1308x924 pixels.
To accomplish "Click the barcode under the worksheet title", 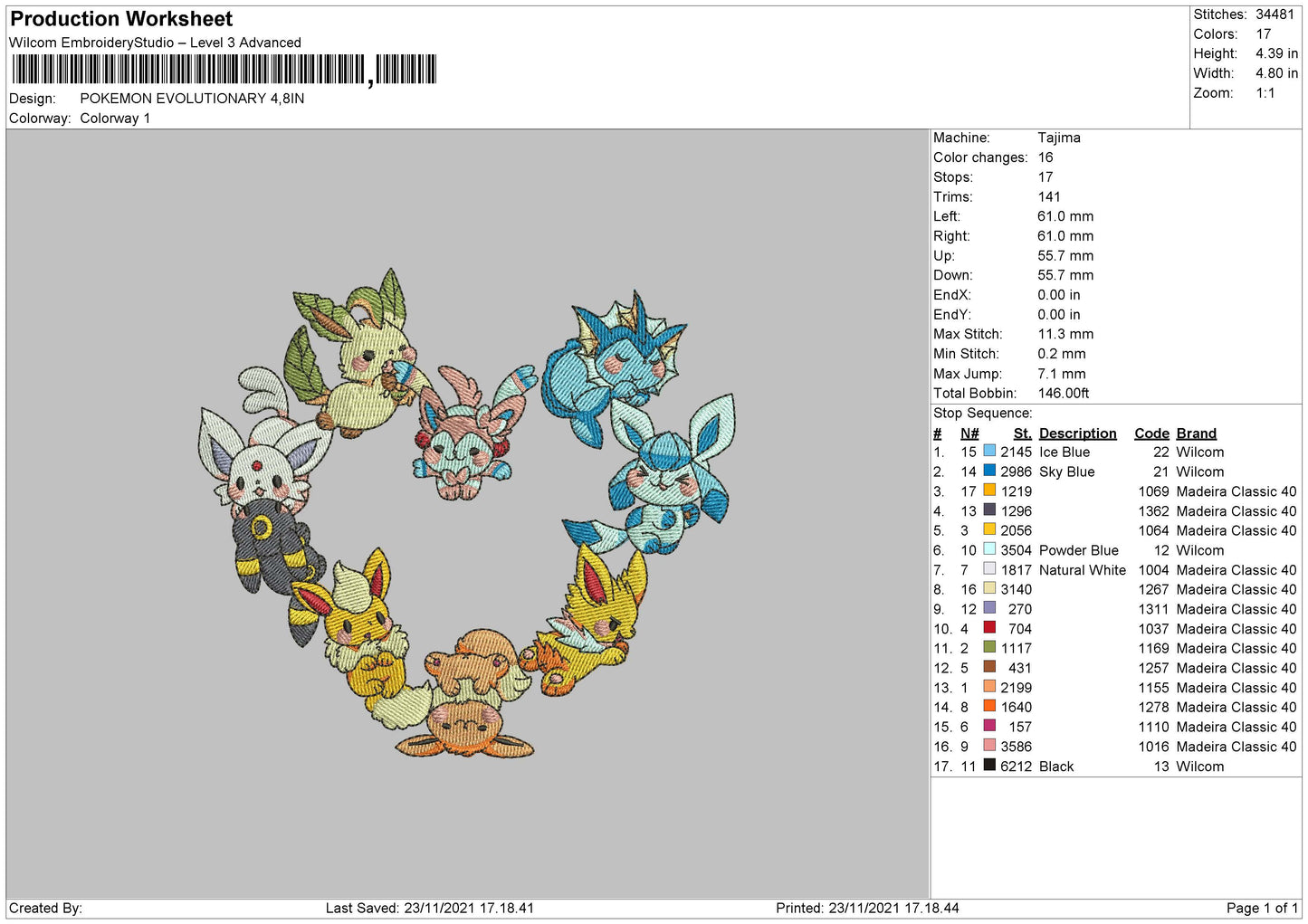I will 224,70.
